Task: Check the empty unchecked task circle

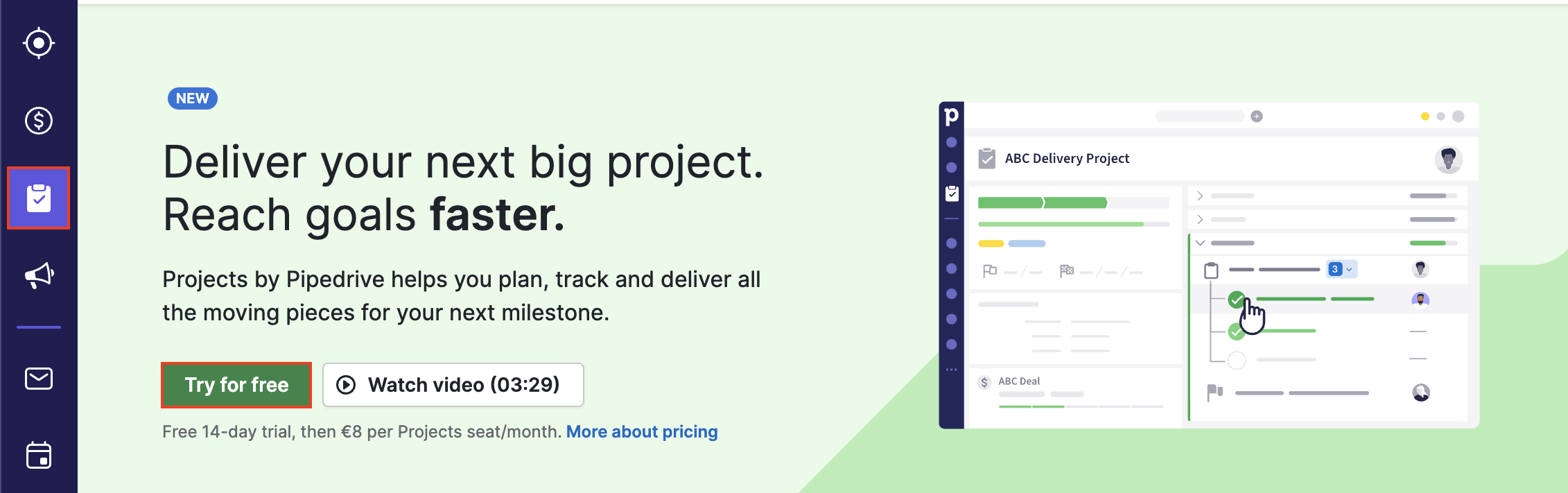Action: [1237, 360]
